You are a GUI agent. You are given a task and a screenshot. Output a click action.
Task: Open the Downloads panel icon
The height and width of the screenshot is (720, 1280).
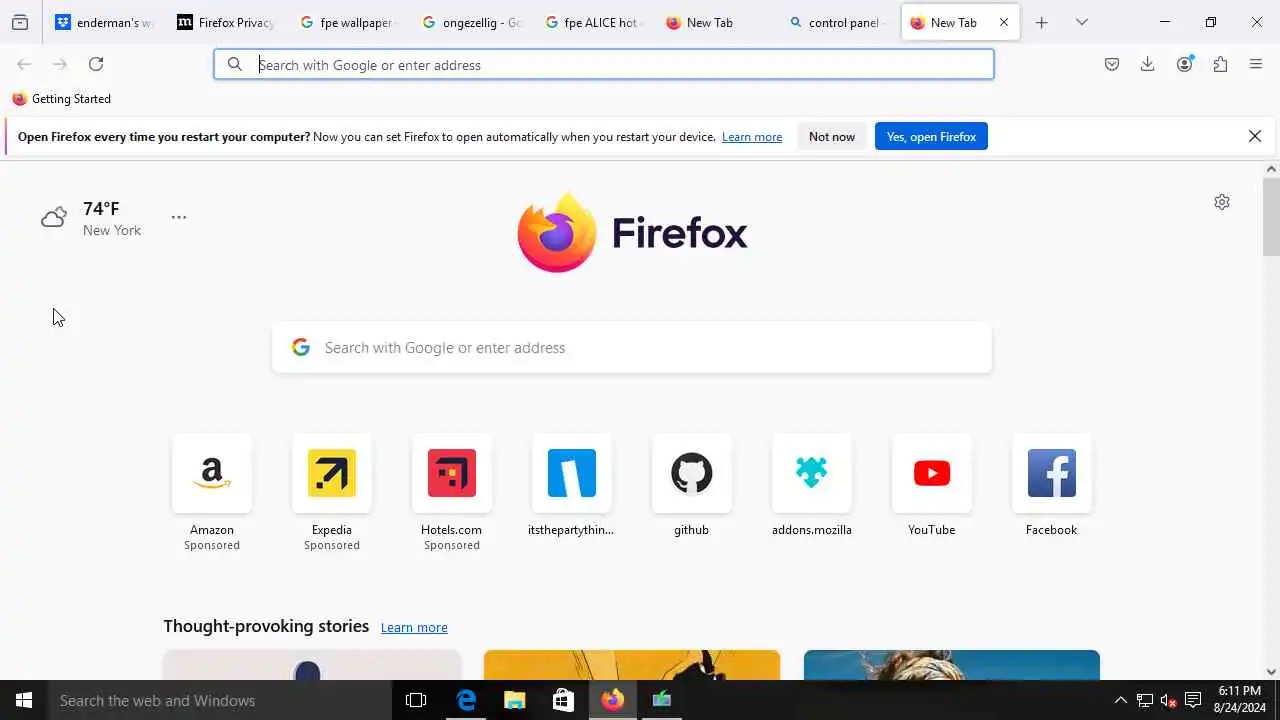[1148, 64]
